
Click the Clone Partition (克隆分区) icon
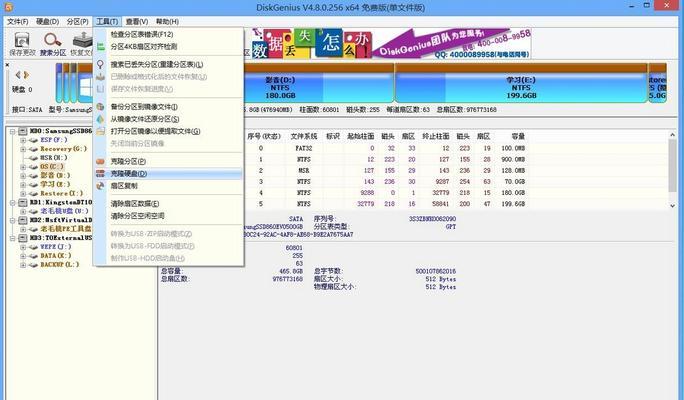101,161
